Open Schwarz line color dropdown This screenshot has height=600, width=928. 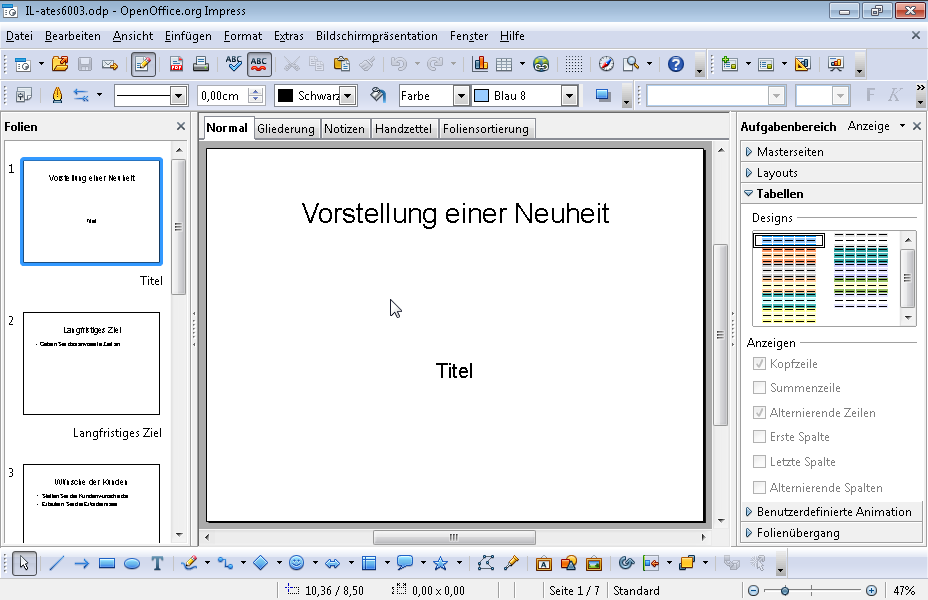click(x=348, y=96)
